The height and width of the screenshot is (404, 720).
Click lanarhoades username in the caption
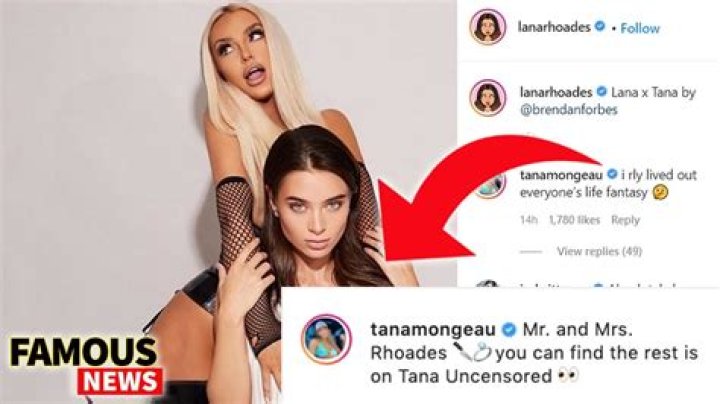556,92
